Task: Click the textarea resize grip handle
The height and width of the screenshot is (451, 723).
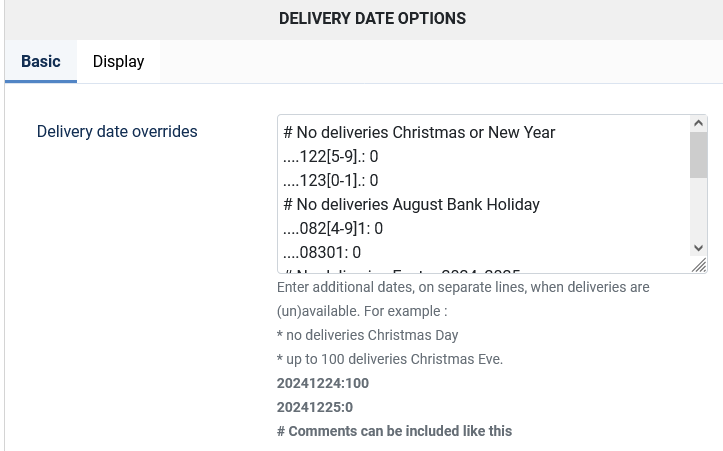Action: coord(699,265)
